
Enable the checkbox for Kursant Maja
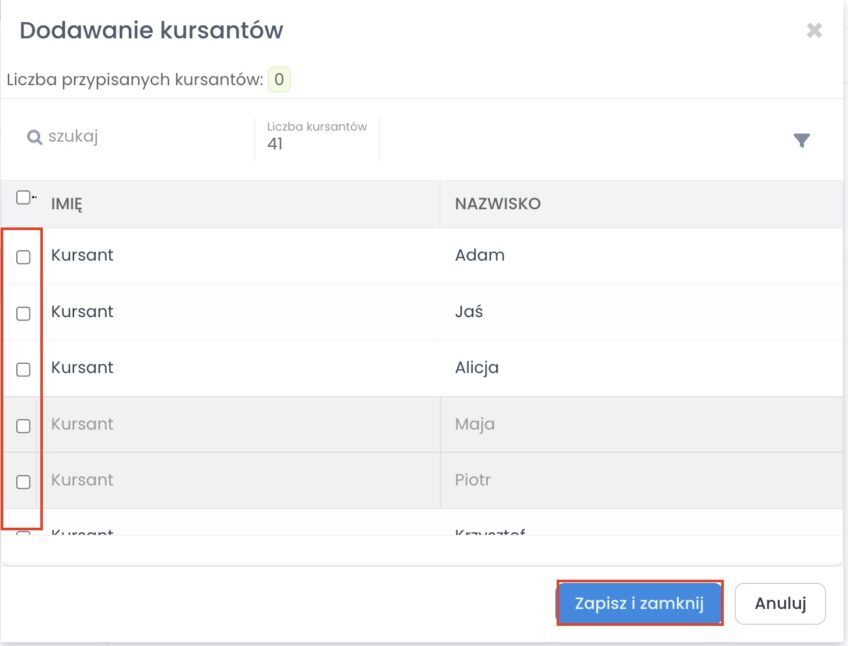coord(24,425)
